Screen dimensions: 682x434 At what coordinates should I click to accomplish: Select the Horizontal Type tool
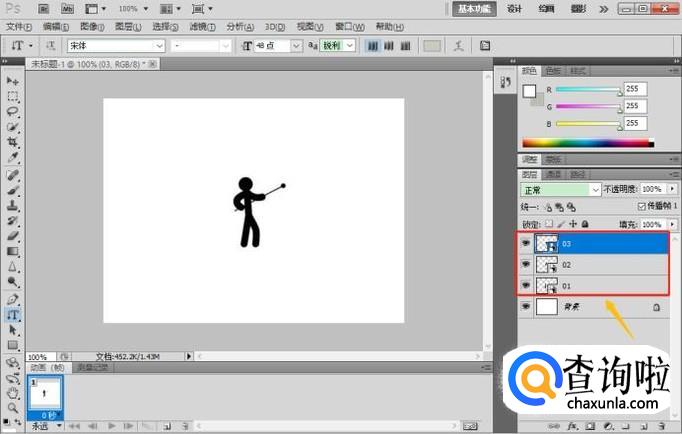[x=13, y=314]
